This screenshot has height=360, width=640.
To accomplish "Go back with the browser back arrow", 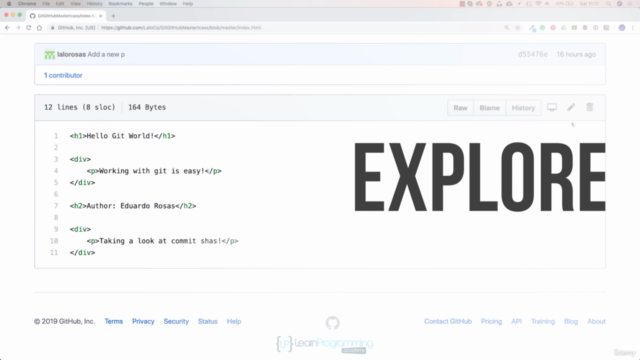I will tap(7, 28).
